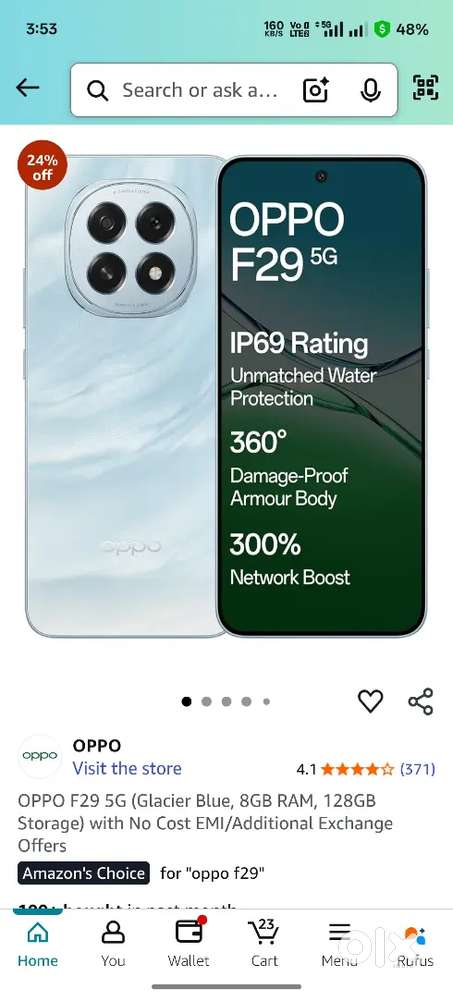
Task: Select the second image carousel dot
Action: coord(206,701)
